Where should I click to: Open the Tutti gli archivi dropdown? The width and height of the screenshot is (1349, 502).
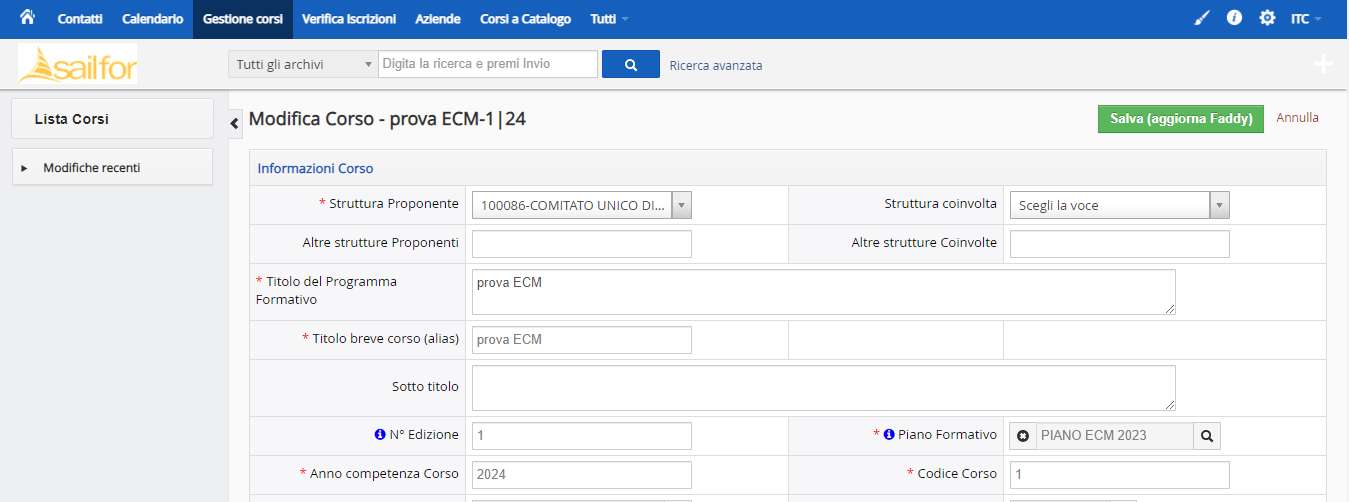[303, 64]
